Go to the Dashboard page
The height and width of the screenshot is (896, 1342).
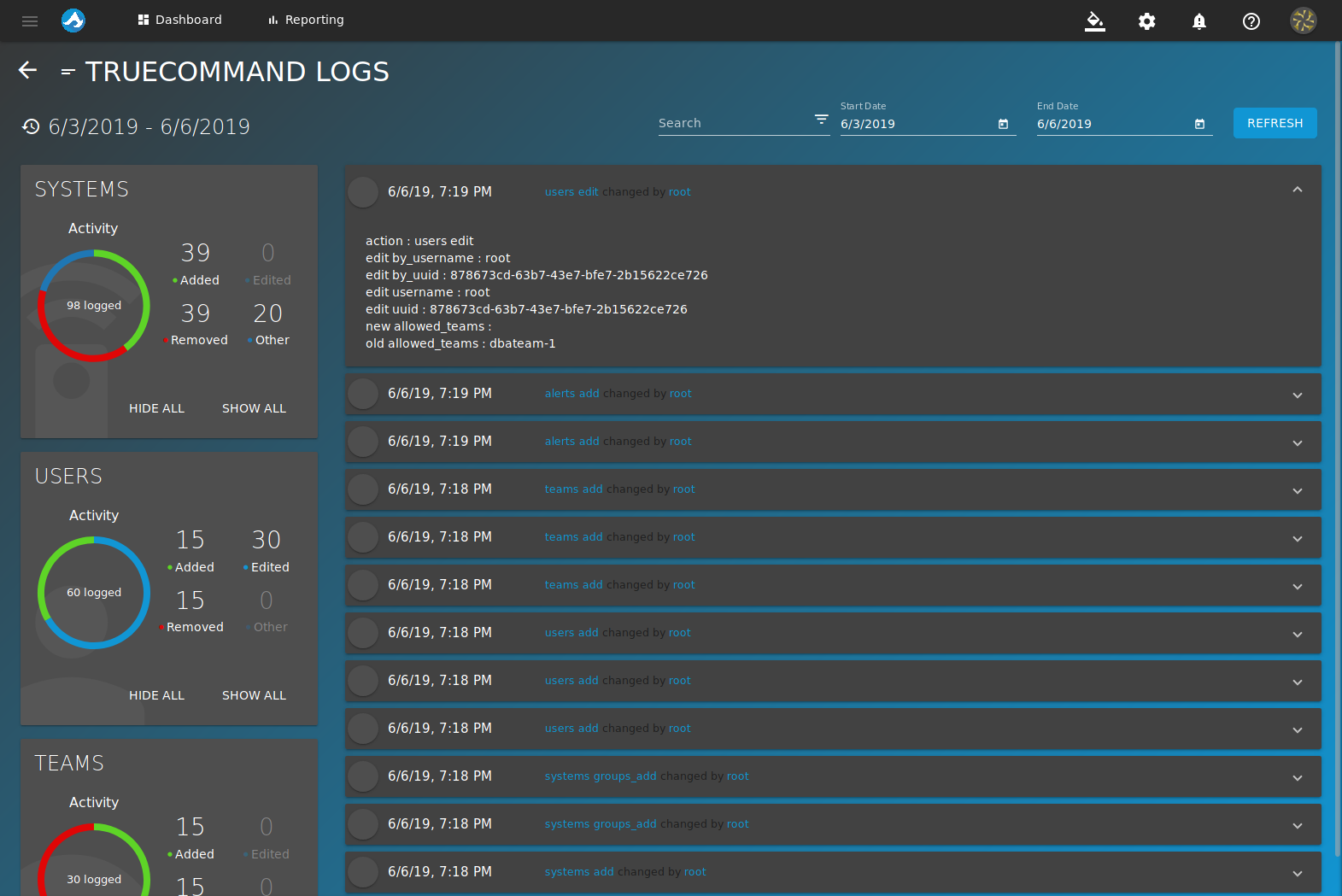click(180, 20)
